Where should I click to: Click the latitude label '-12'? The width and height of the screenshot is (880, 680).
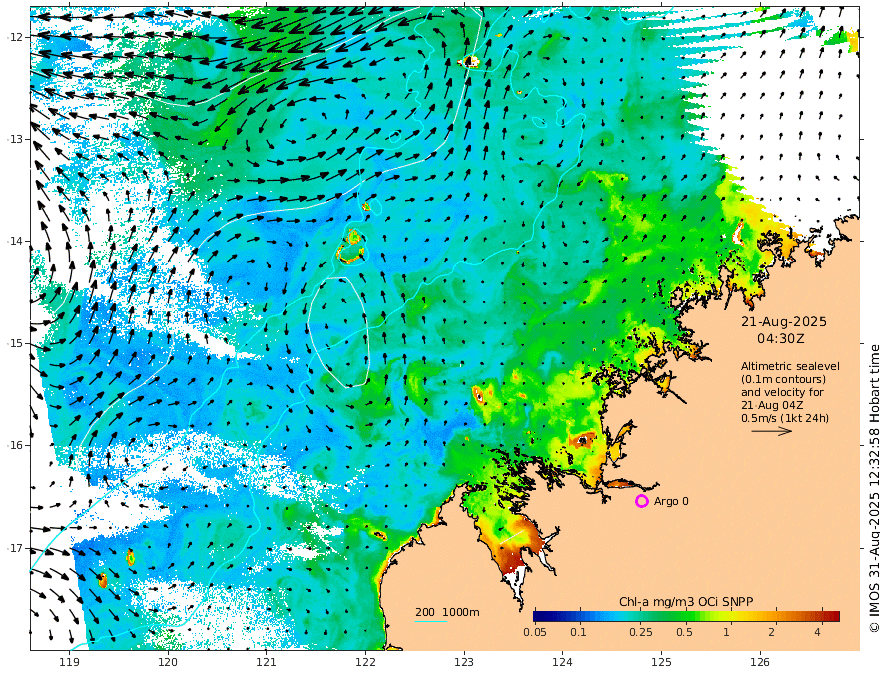tap(16, 37)
